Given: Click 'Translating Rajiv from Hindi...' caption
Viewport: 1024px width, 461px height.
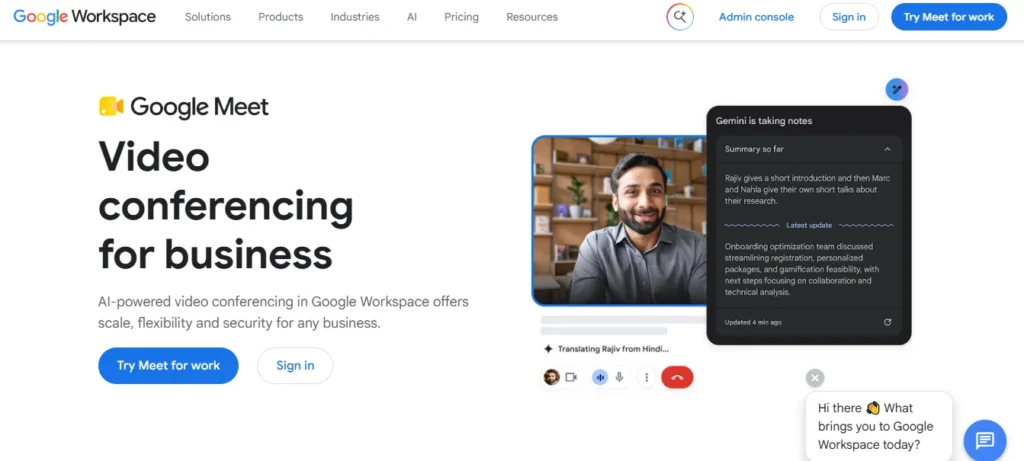Looking at the screenshot, I should click(x=613, y=349).
